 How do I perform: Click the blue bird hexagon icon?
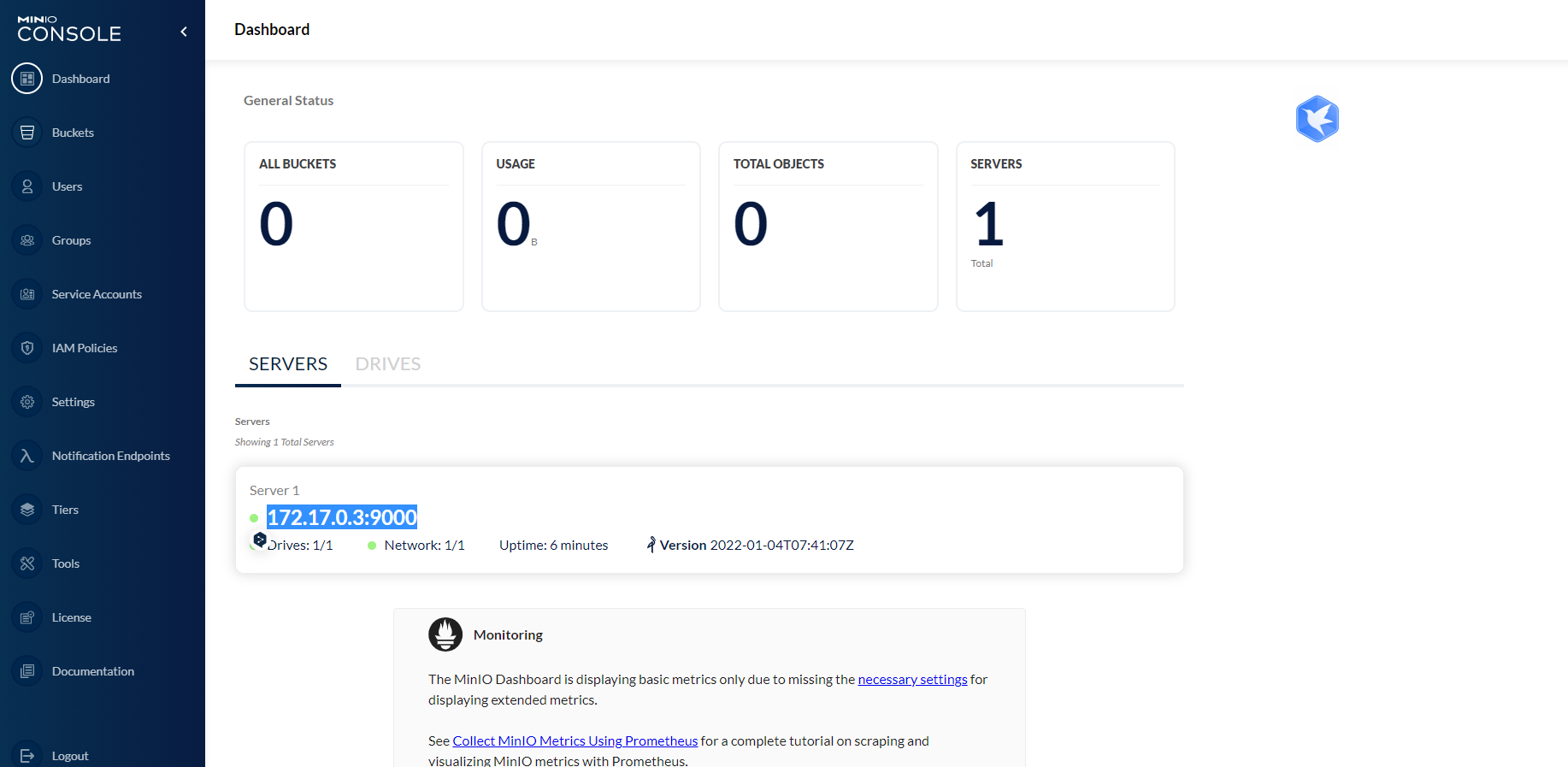(1317, 119)
